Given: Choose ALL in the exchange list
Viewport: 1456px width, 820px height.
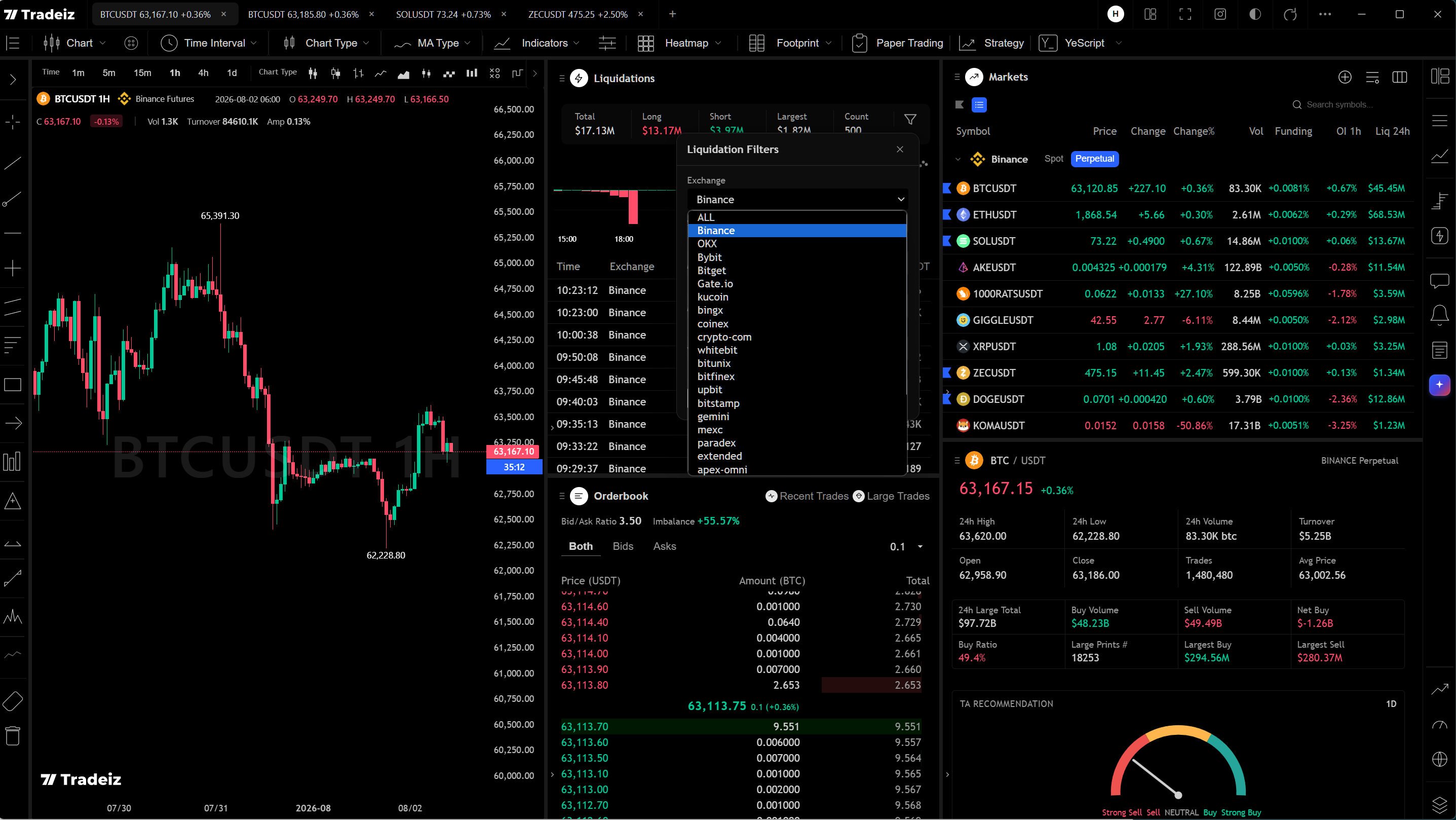Looking at the screenshot, I should (x=797, y=217).
